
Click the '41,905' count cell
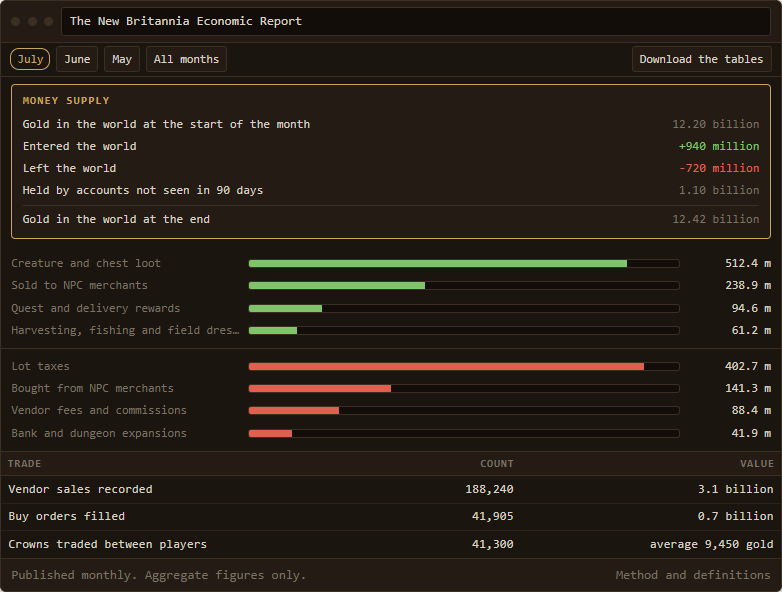coord(492,516)
